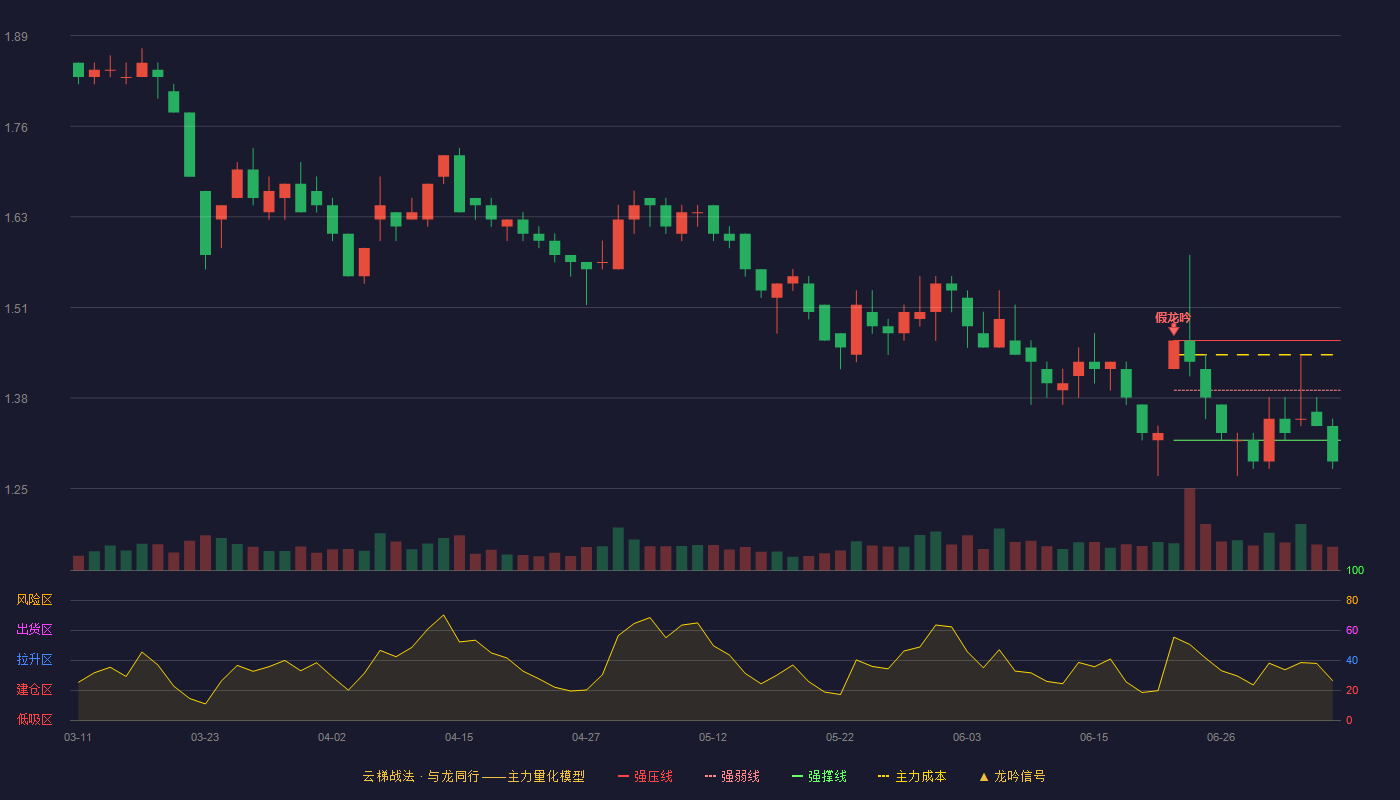Click the tallest red volume bar
Screen dimensions: 1400x800
pyautogui.click(x=1190, y=529)
